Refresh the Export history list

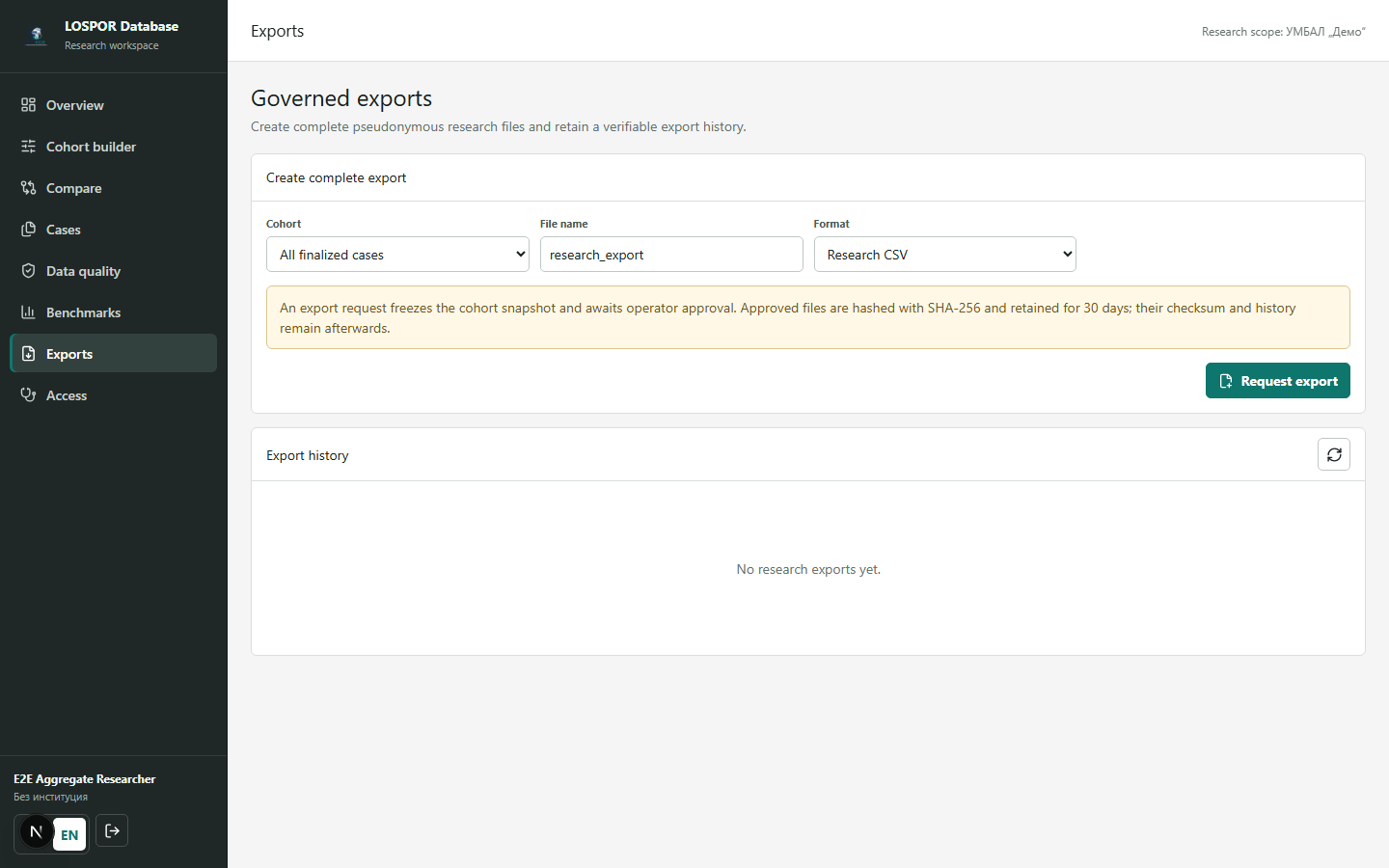tap(1334, 454)
